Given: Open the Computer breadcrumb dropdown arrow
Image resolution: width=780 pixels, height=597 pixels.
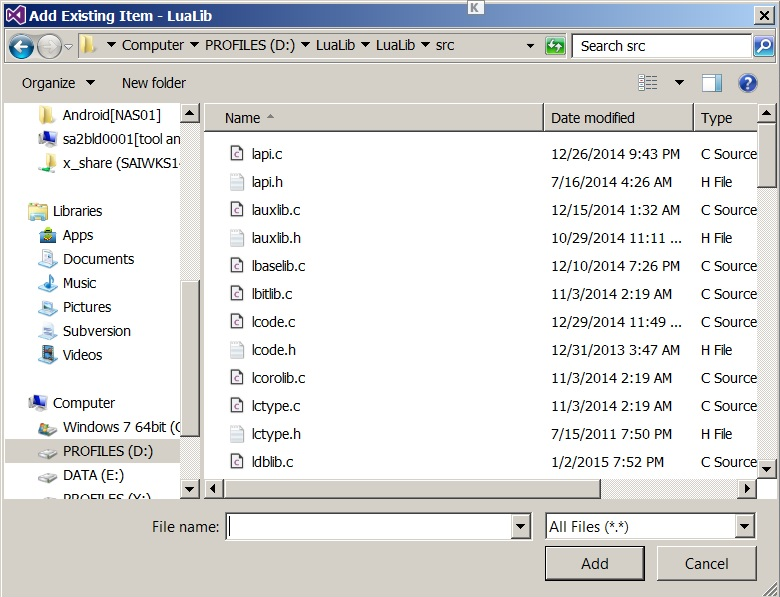Looking at the screenshot, I should (x=195, y=45).
